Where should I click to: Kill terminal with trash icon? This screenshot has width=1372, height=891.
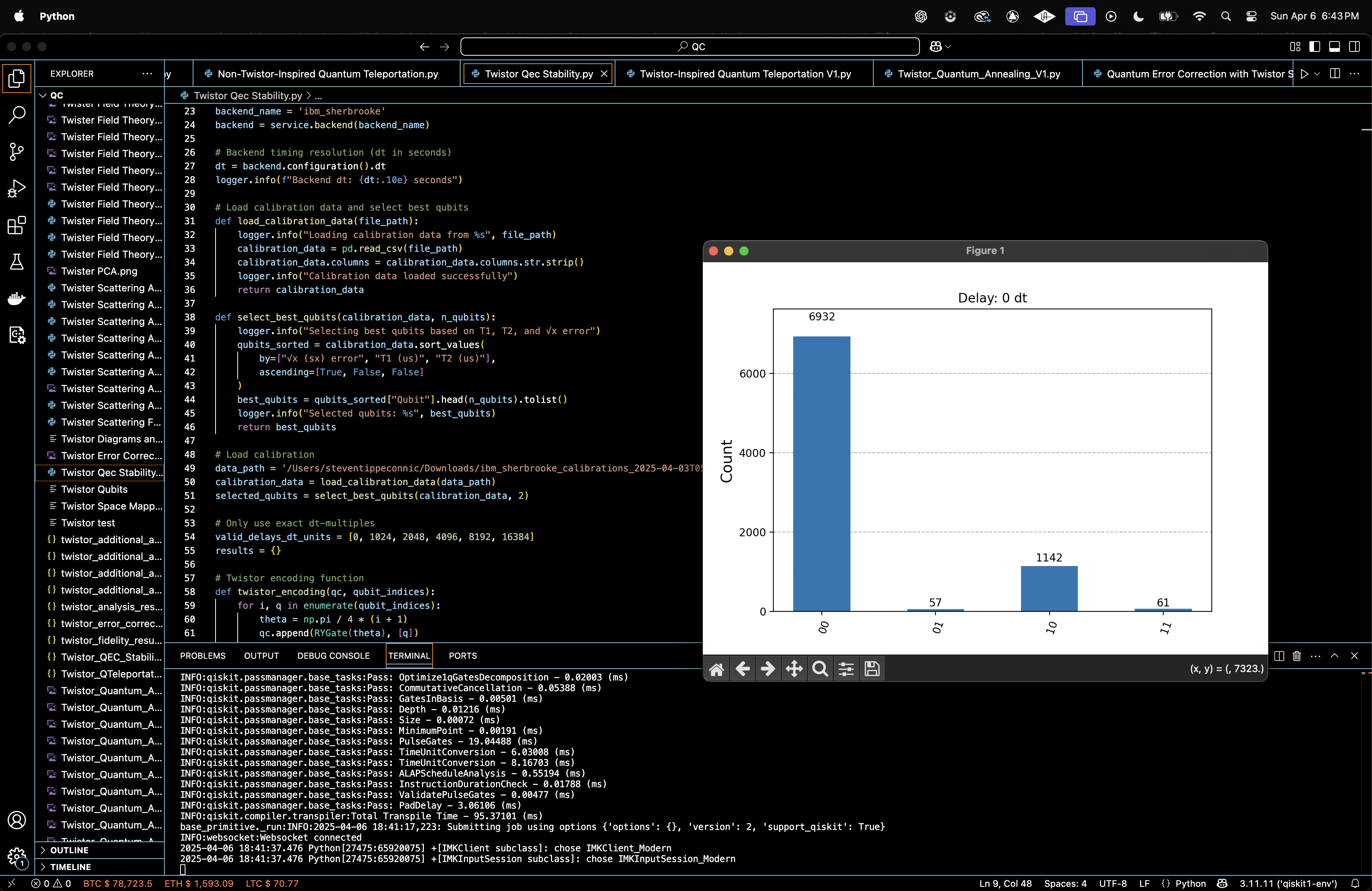1297,656
